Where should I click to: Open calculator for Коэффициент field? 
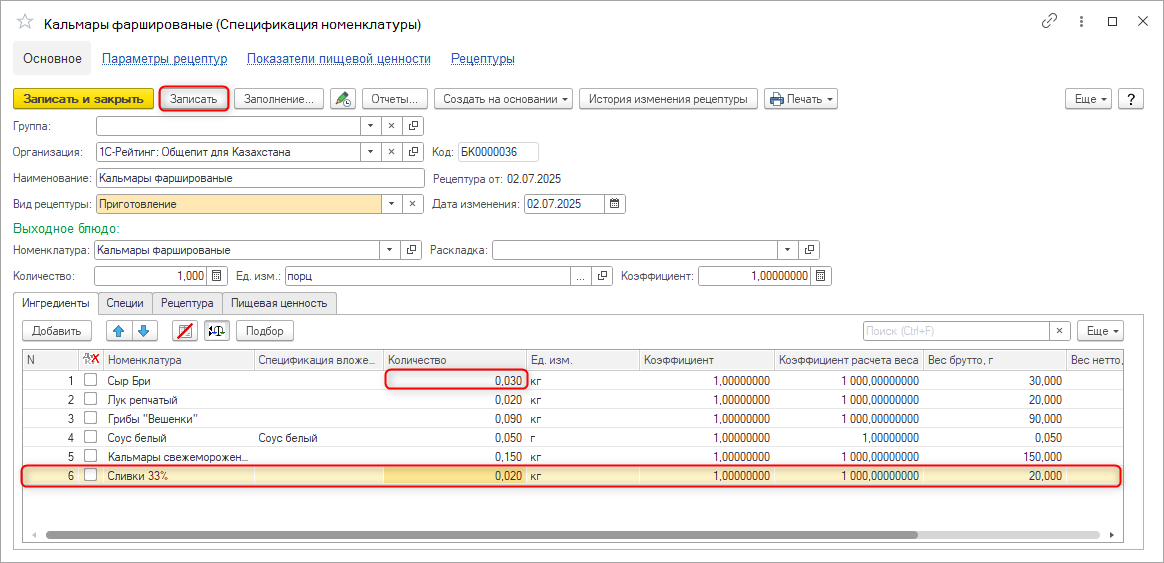[x=822, y=276]
